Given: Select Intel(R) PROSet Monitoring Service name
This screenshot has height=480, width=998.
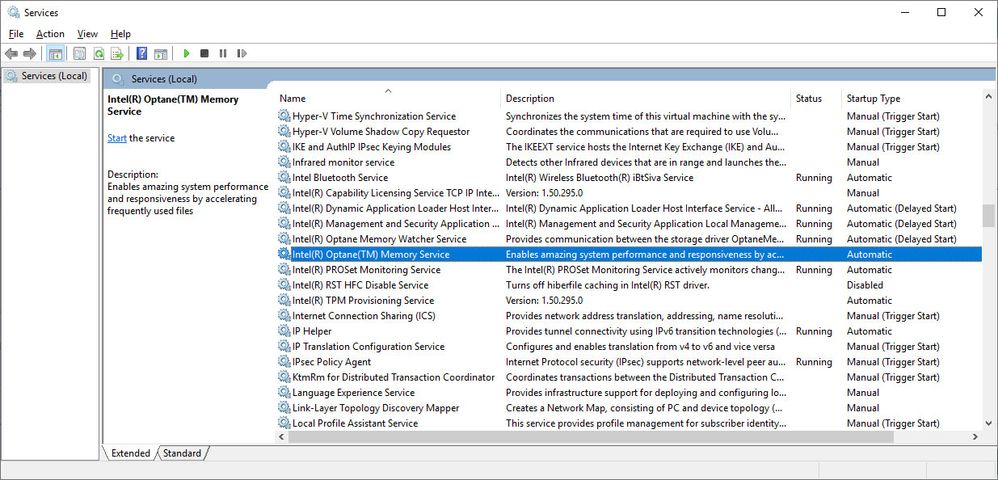Looking at the screenshot, I should tap(367, 269).
